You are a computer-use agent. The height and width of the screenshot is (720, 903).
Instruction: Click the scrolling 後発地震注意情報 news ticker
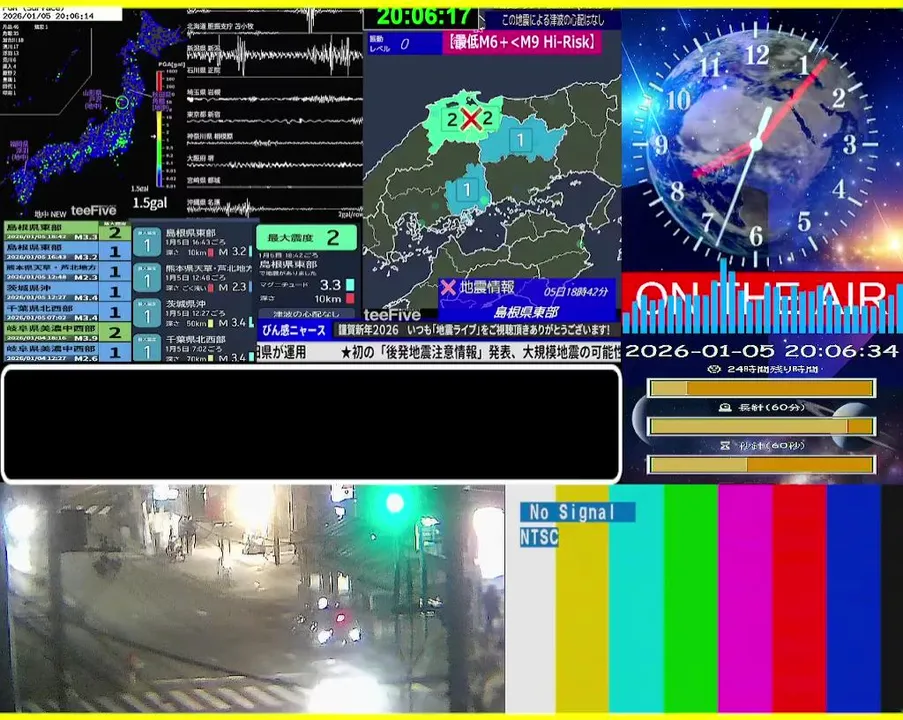click(x=439, y=352)
